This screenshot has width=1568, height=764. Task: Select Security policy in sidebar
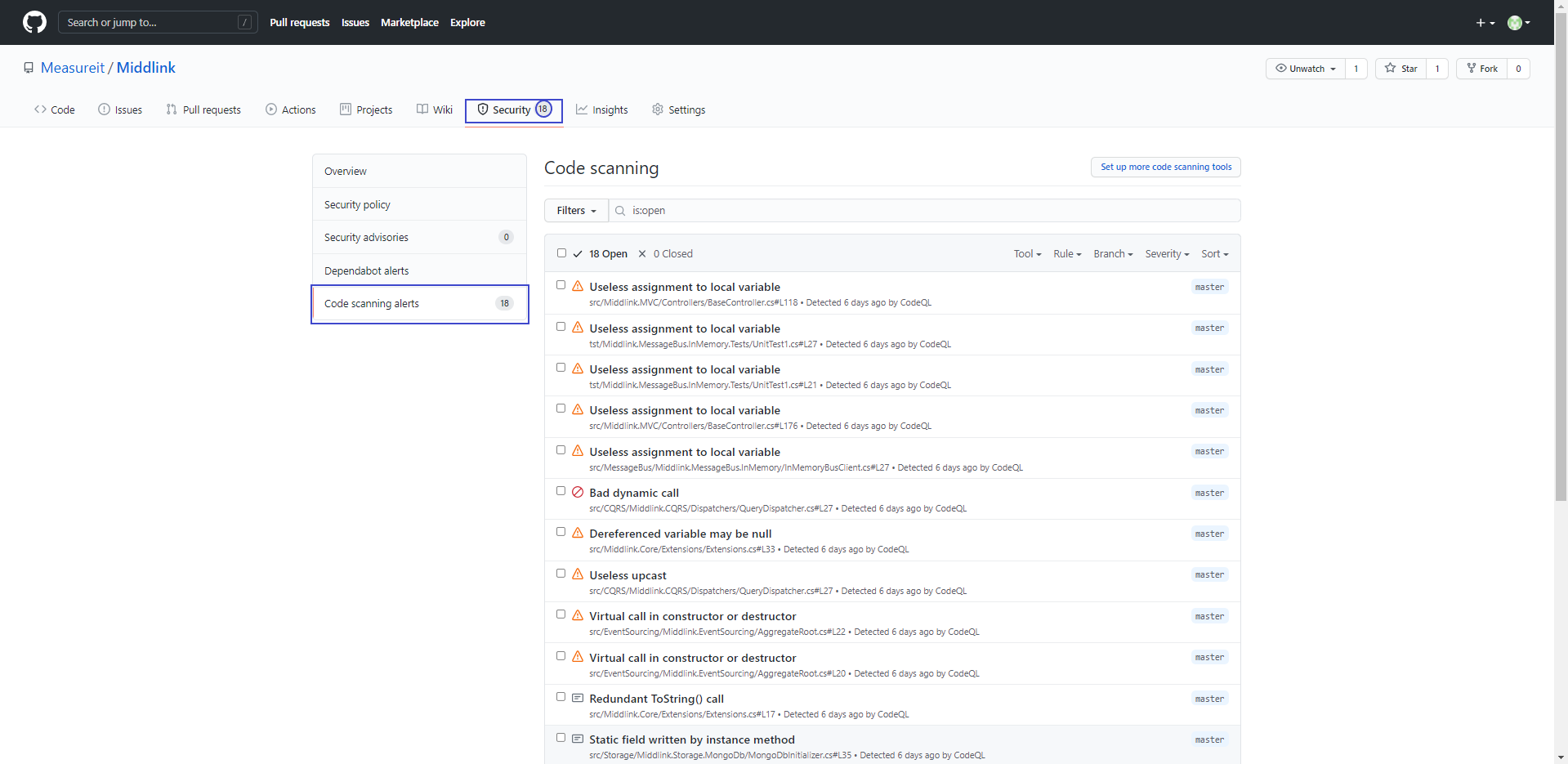419,204
